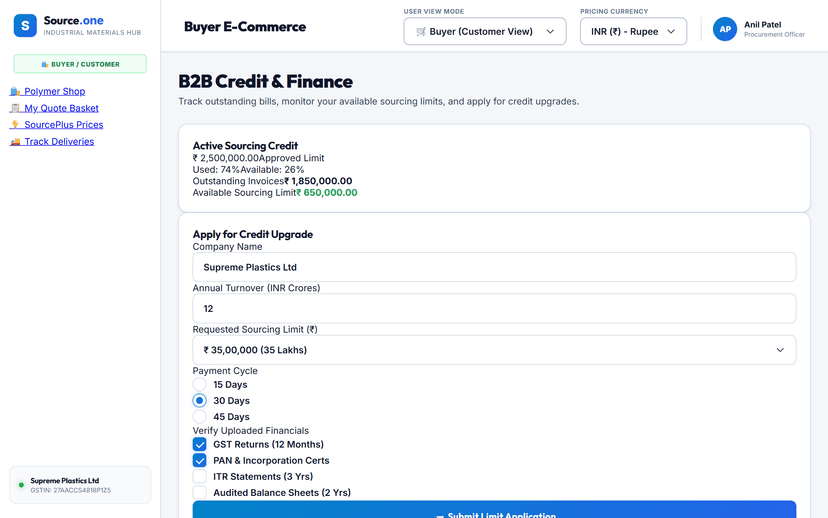The image size is (828, 518).
Task: Select the 15 Days payment cycle
Action: (200, 384)
